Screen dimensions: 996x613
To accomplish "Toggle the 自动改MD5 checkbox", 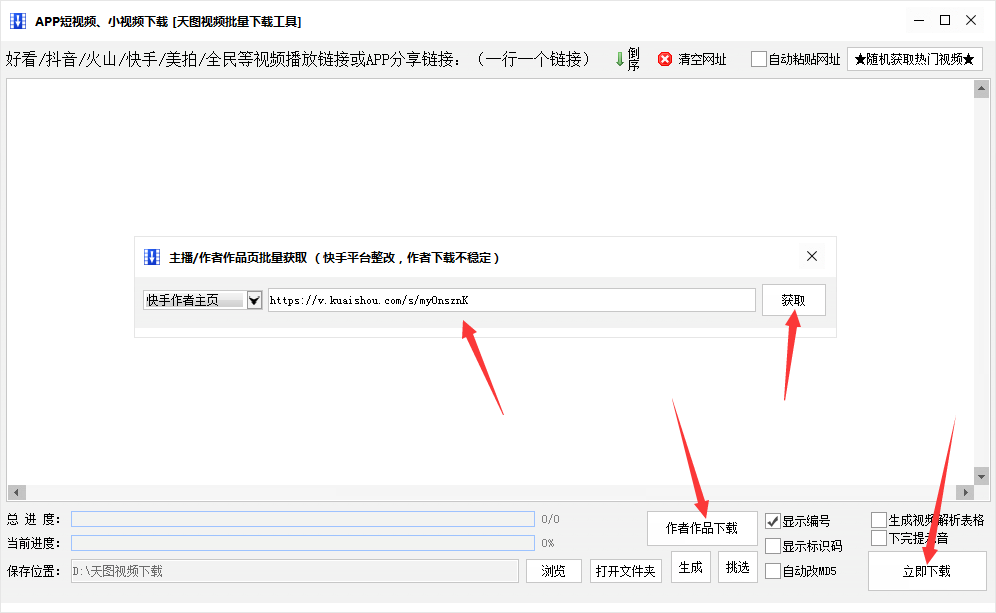I will (x=772, y=570).
